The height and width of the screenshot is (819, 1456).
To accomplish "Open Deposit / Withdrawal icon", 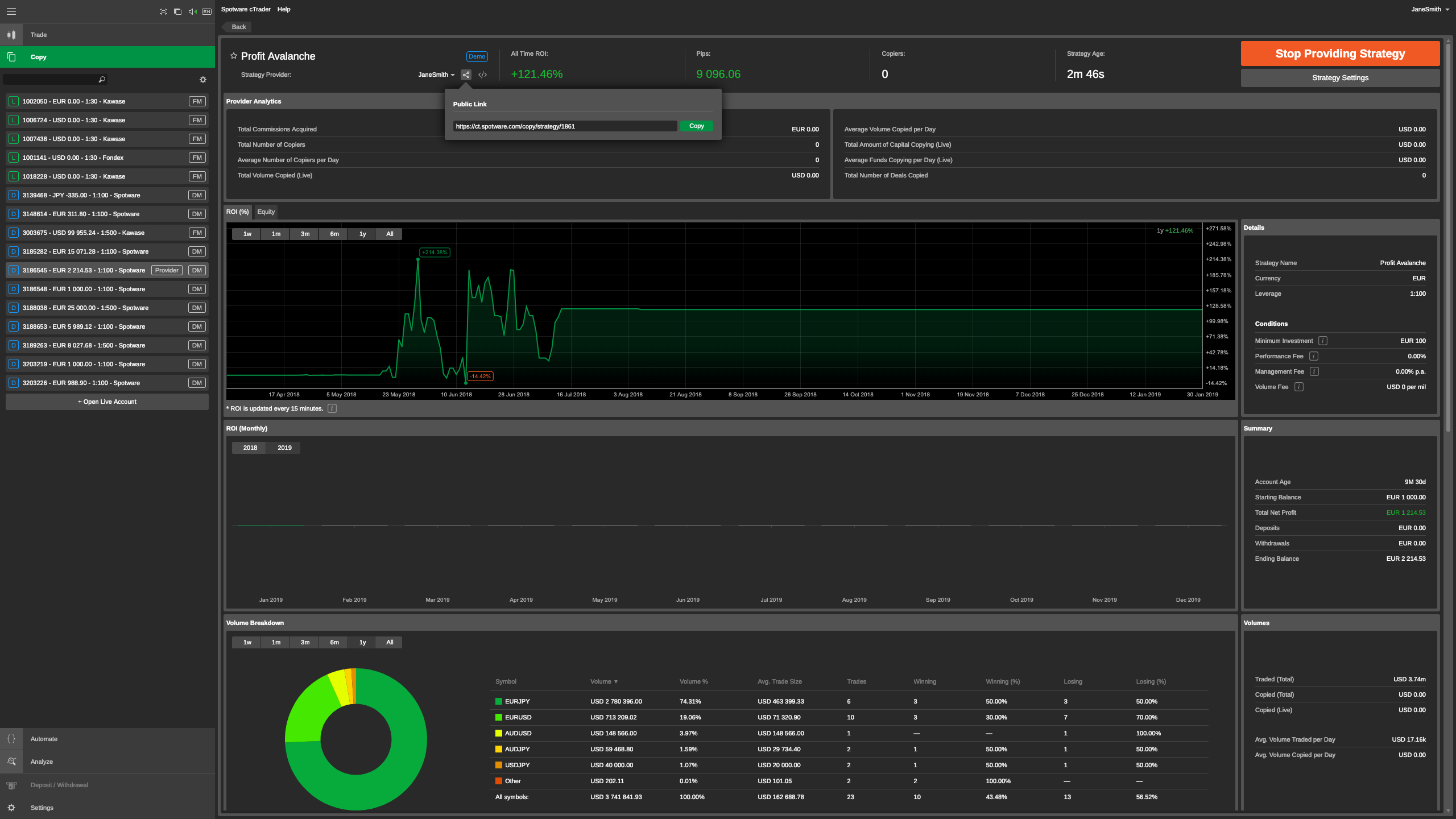I will click(11, 785).
